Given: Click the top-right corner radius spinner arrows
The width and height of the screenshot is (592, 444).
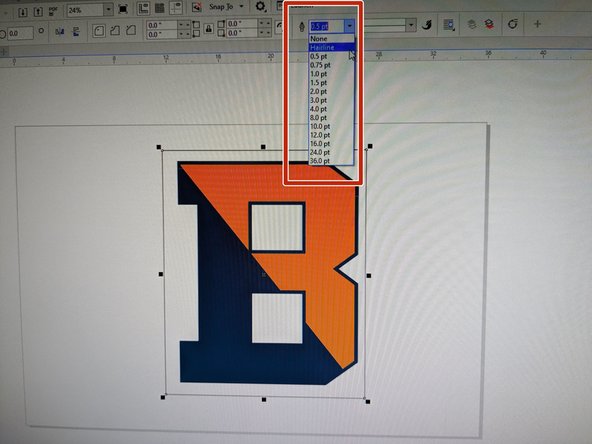Looking at the screenshot, I should click(x=264, y=23).
